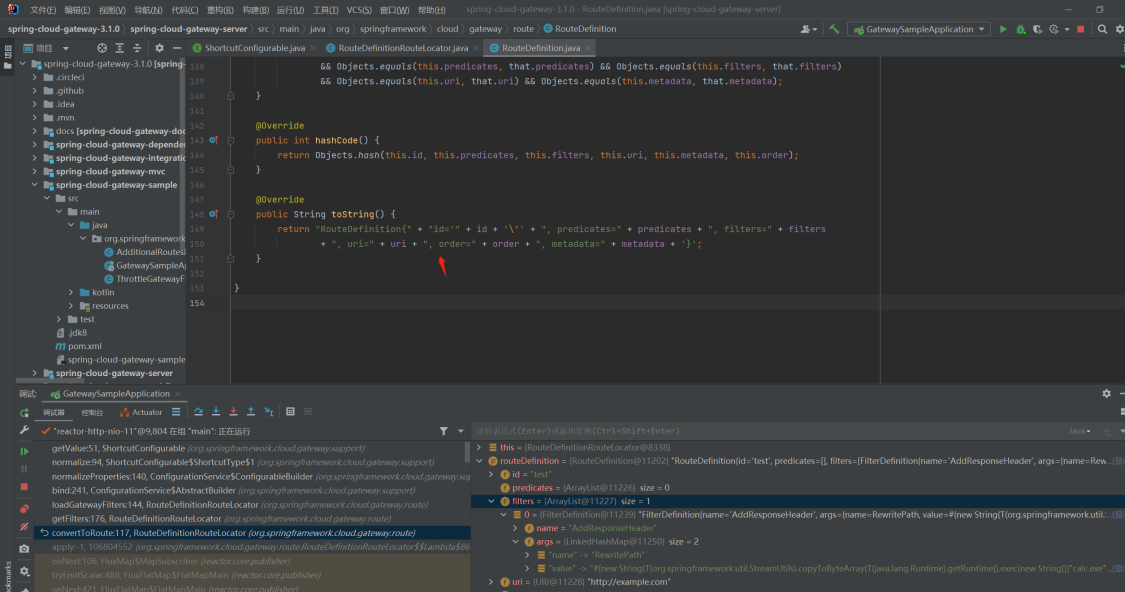Screen dimensions: 1125x592
Task: Fold the hashCode method at line 143
Action: (230, 141)
